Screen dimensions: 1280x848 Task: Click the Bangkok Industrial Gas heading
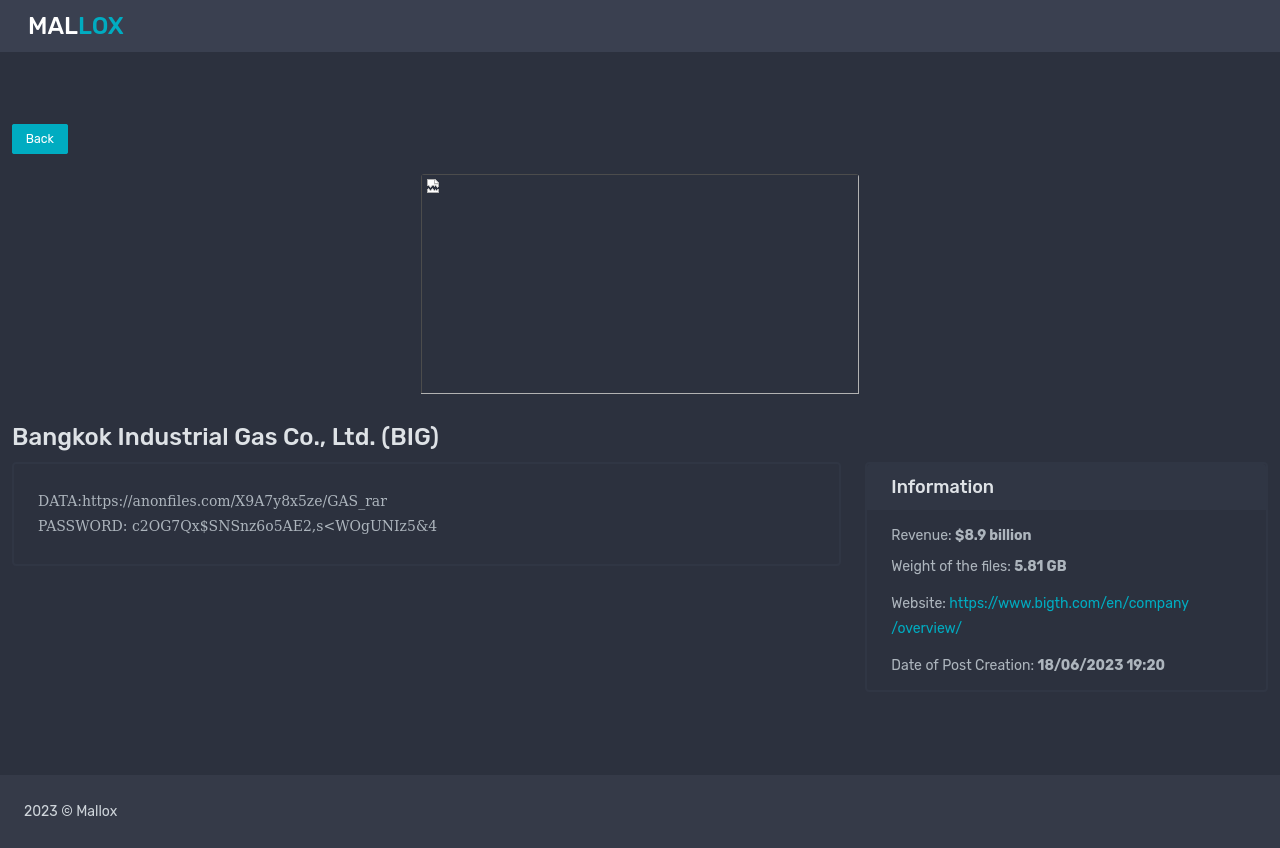click(x=225, y=437)
